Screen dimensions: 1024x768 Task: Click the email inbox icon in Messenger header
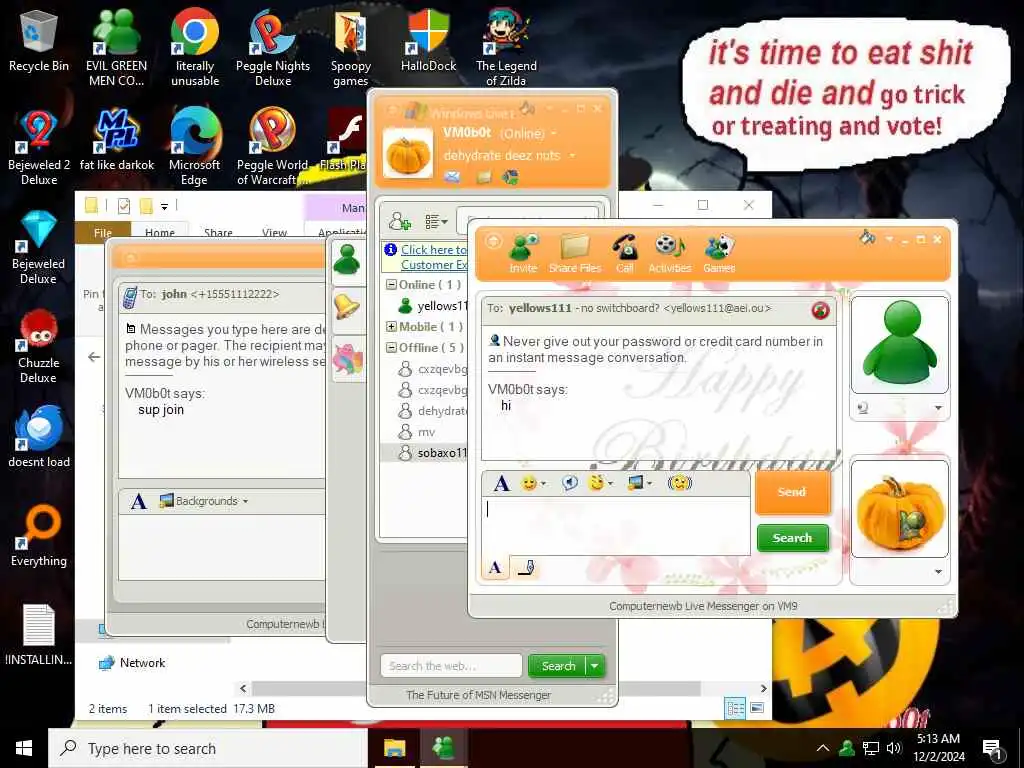point(452,177)
